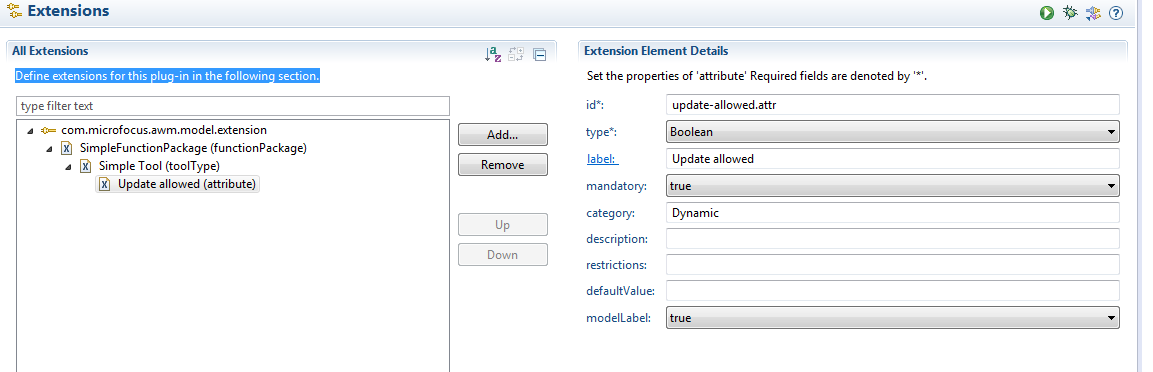Click the label field containing Update allowed
Viewport: 1153px width, 372px height.
pos(893,159)
